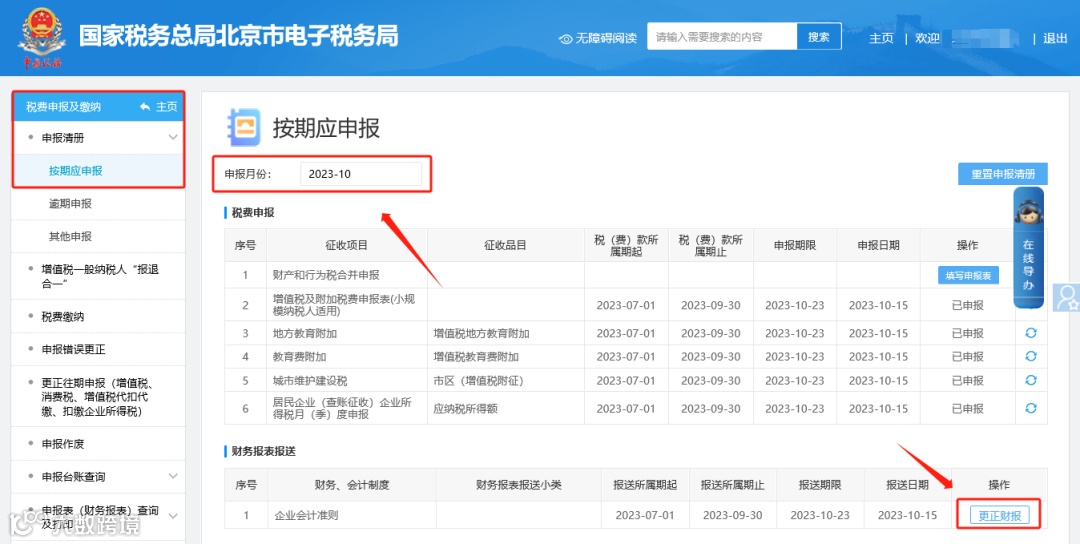Viewport: 1080px width, 544px height.
Task: Click the 申报期限 column header
Action: coord(795,245)
